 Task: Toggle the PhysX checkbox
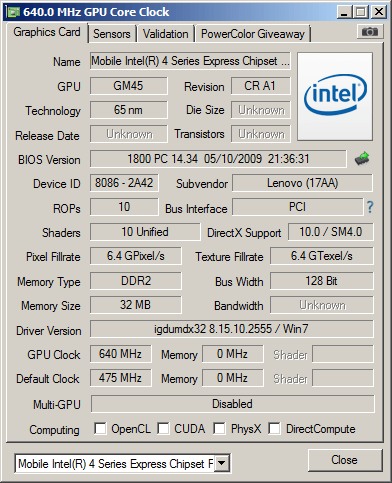219,429
